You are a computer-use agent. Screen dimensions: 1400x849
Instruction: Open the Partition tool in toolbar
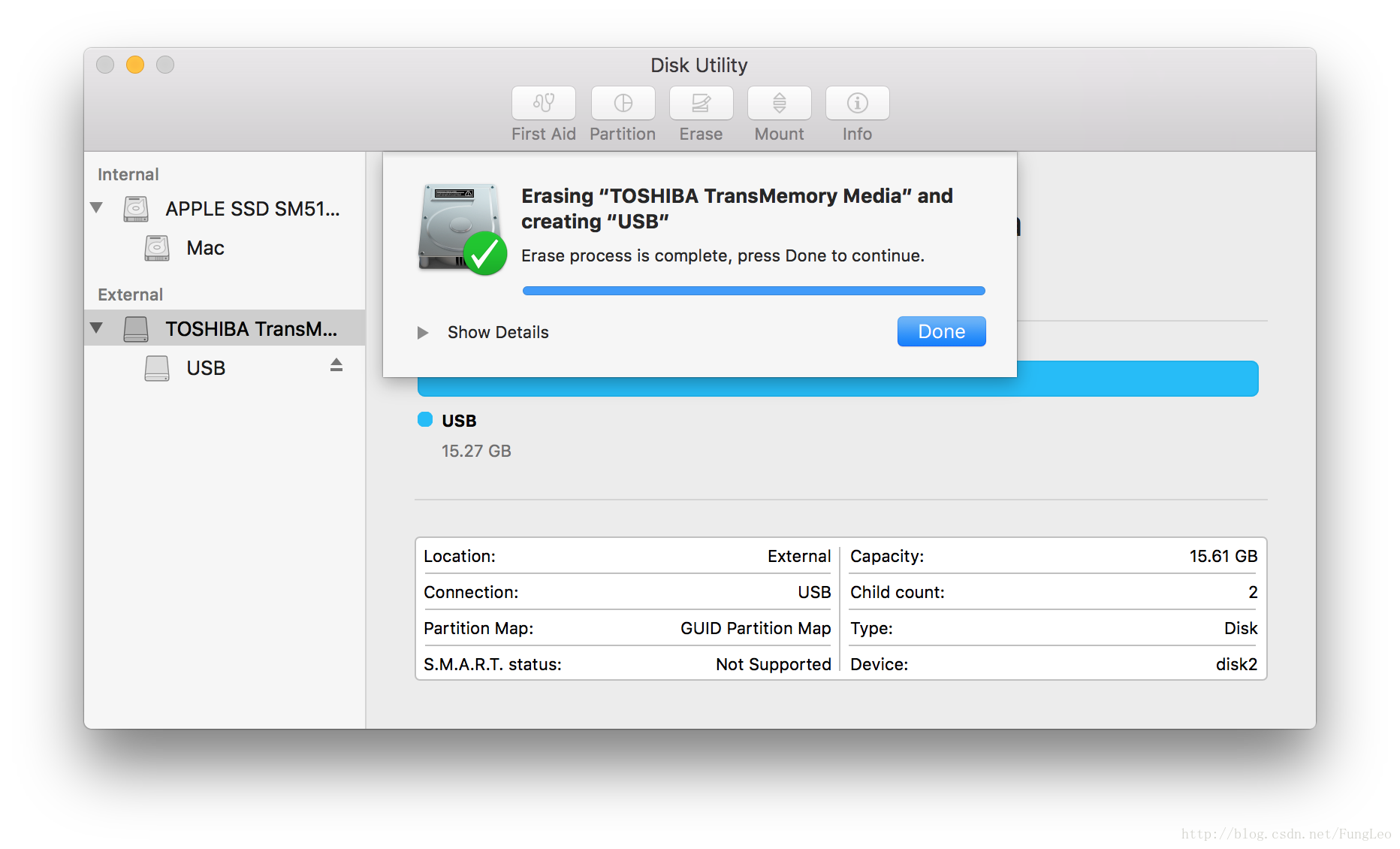tap(623, 103)
